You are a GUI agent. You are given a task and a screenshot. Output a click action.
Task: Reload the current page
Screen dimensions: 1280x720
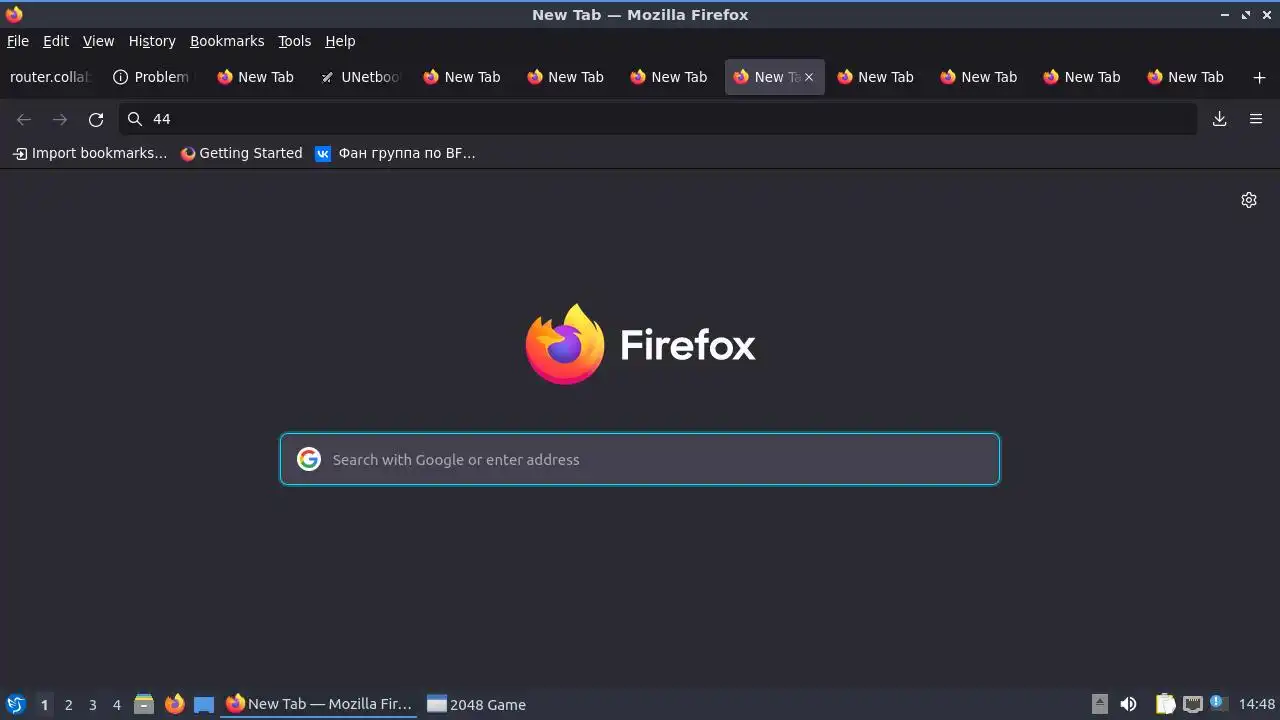pyautogui.click(x=96, y=119)
